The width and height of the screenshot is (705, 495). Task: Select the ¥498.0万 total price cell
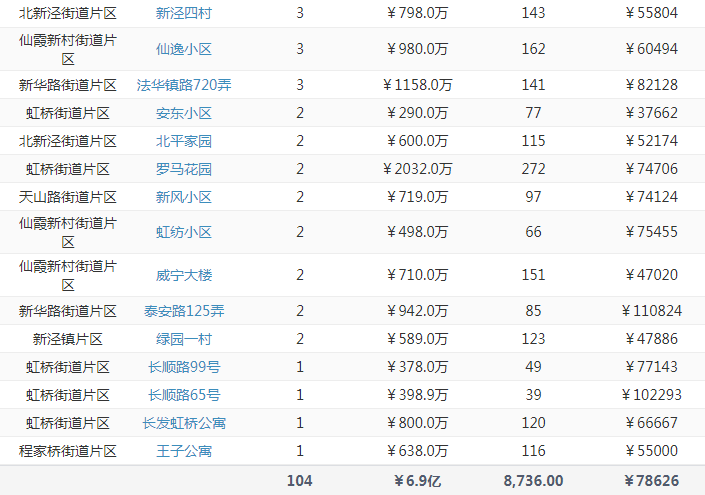click(417, 232)
